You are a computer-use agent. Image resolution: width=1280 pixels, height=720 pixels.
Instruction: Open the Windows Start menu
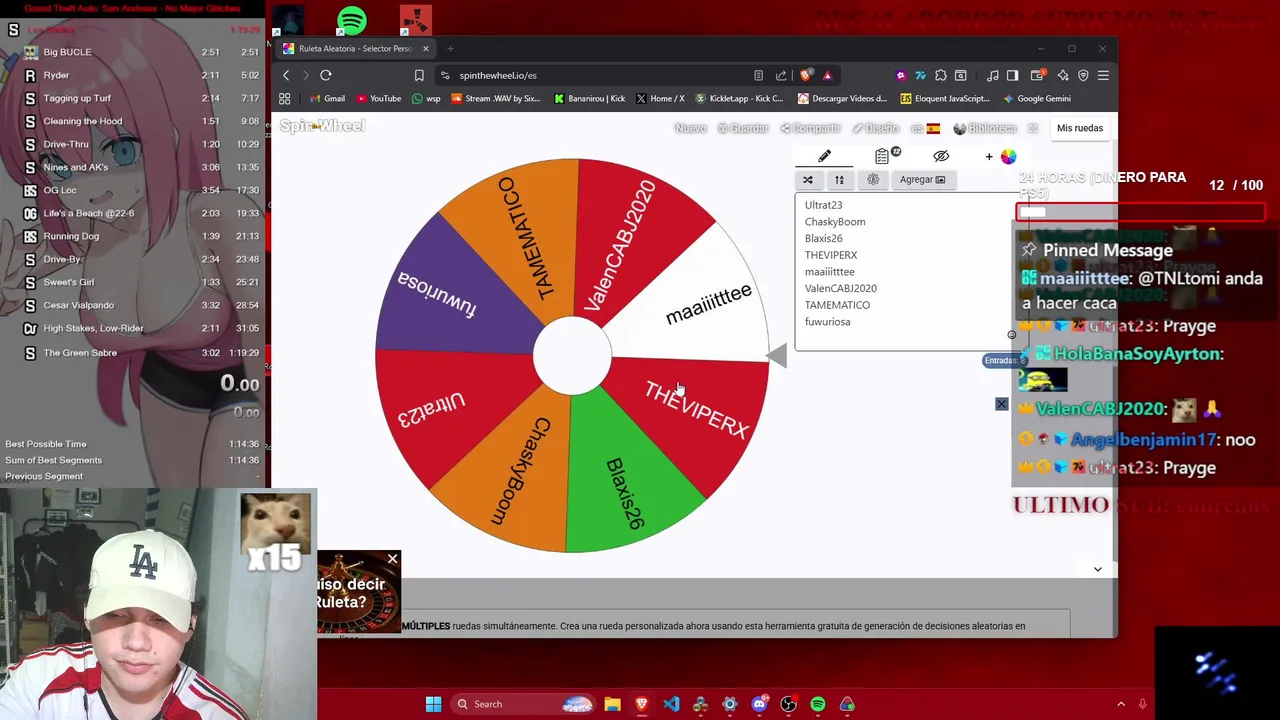click(x=433, y=704)
